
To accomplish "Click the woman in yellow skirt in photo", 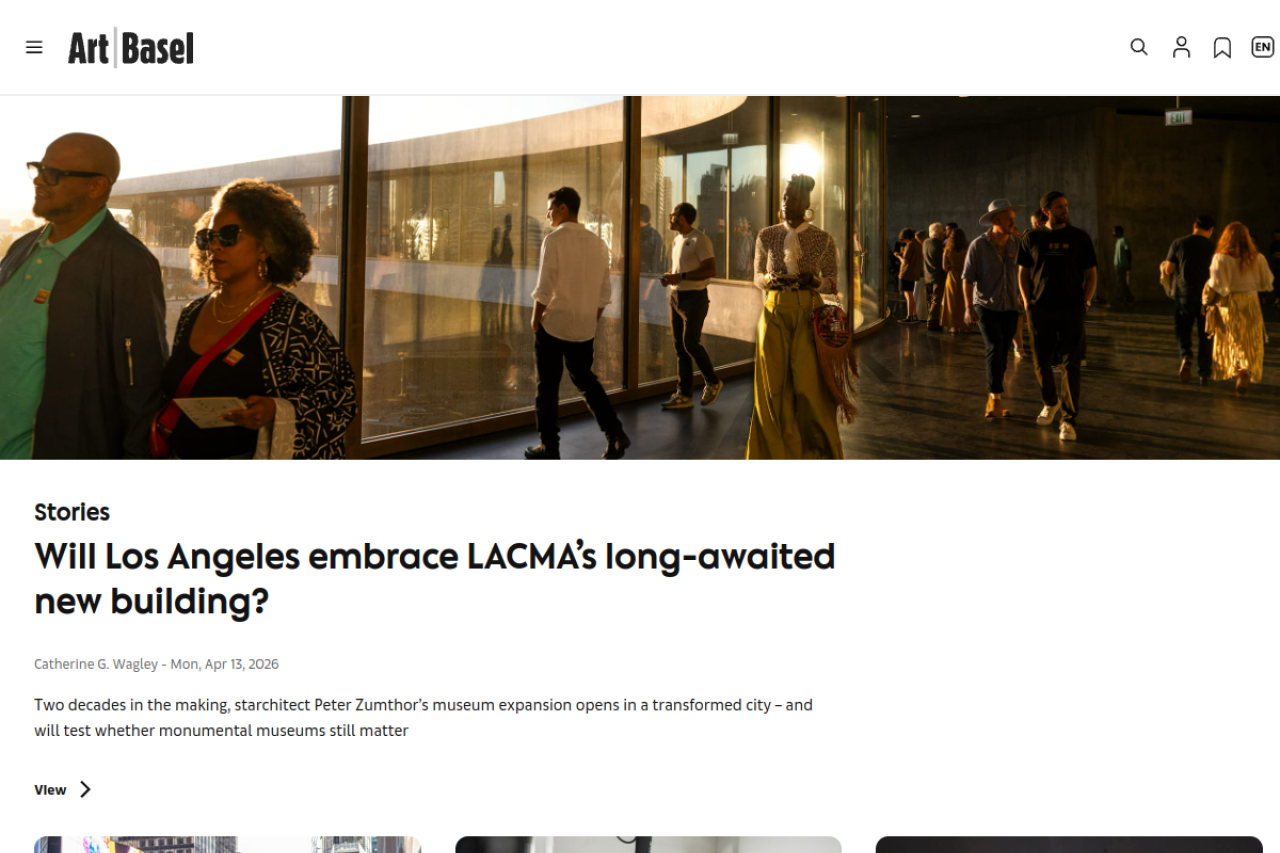I will [x=795, y=320].
